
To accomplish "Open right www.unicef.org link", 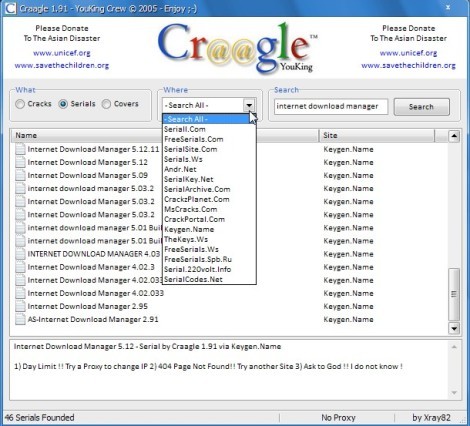I will [408, 53].
